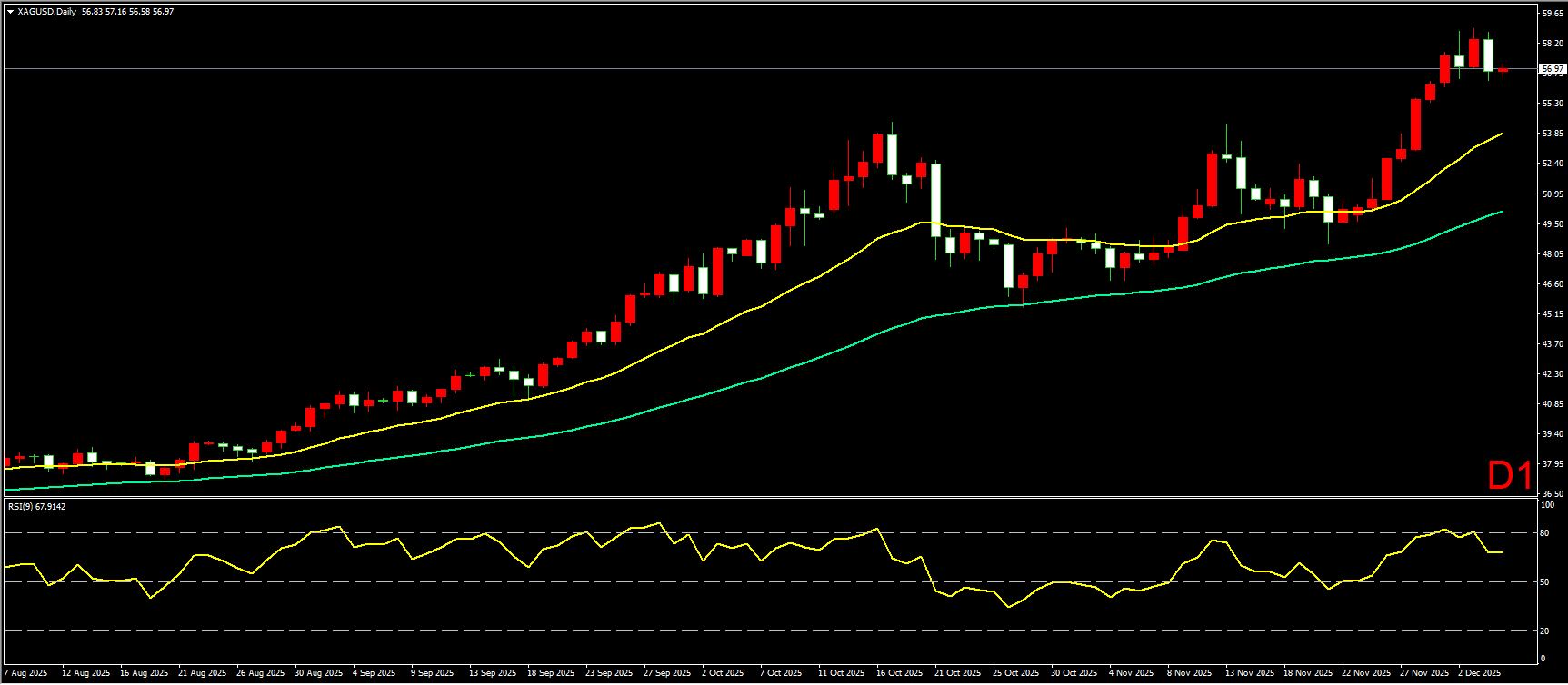Click the 4 Nov 2025 date label
The image size is (1568, 685).
(x=1132, y=673)
